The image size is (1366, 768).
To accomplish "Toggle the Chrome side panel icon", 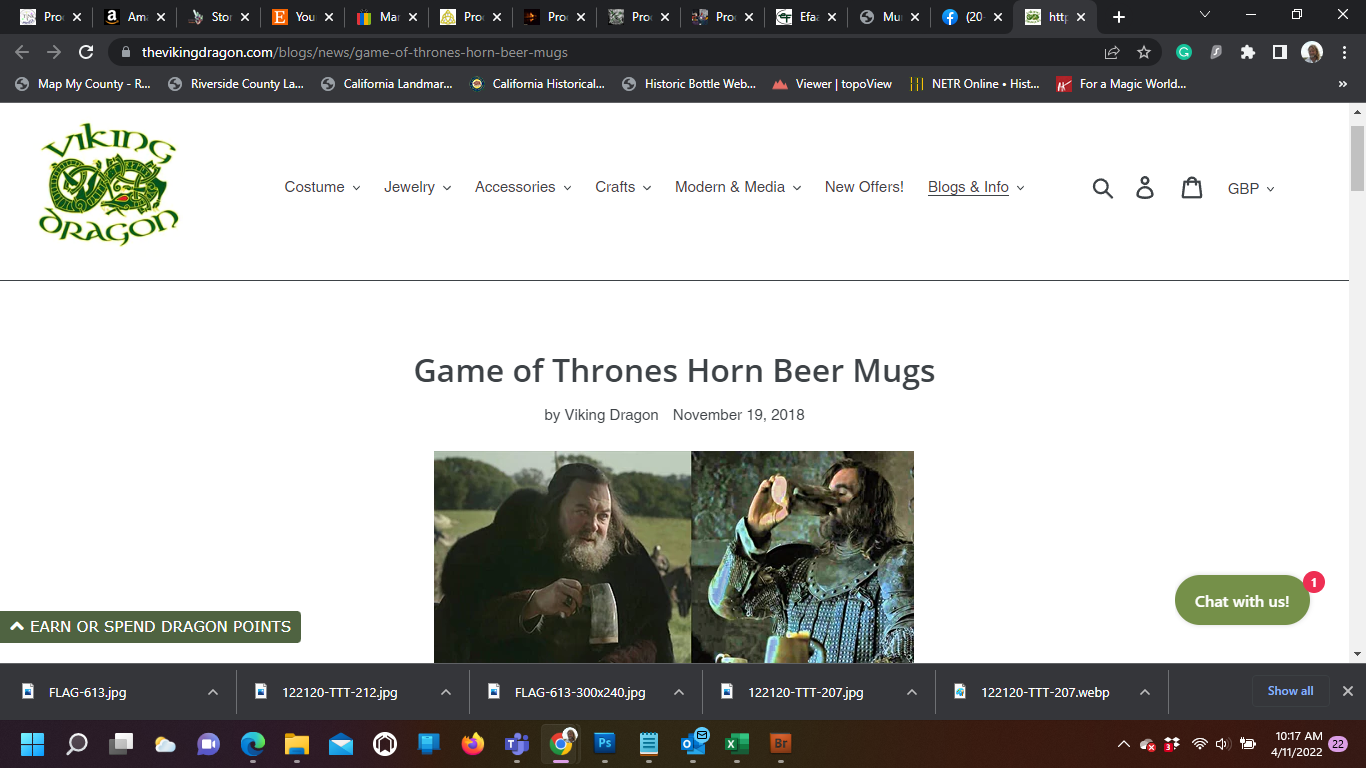I will [1279, 52].
